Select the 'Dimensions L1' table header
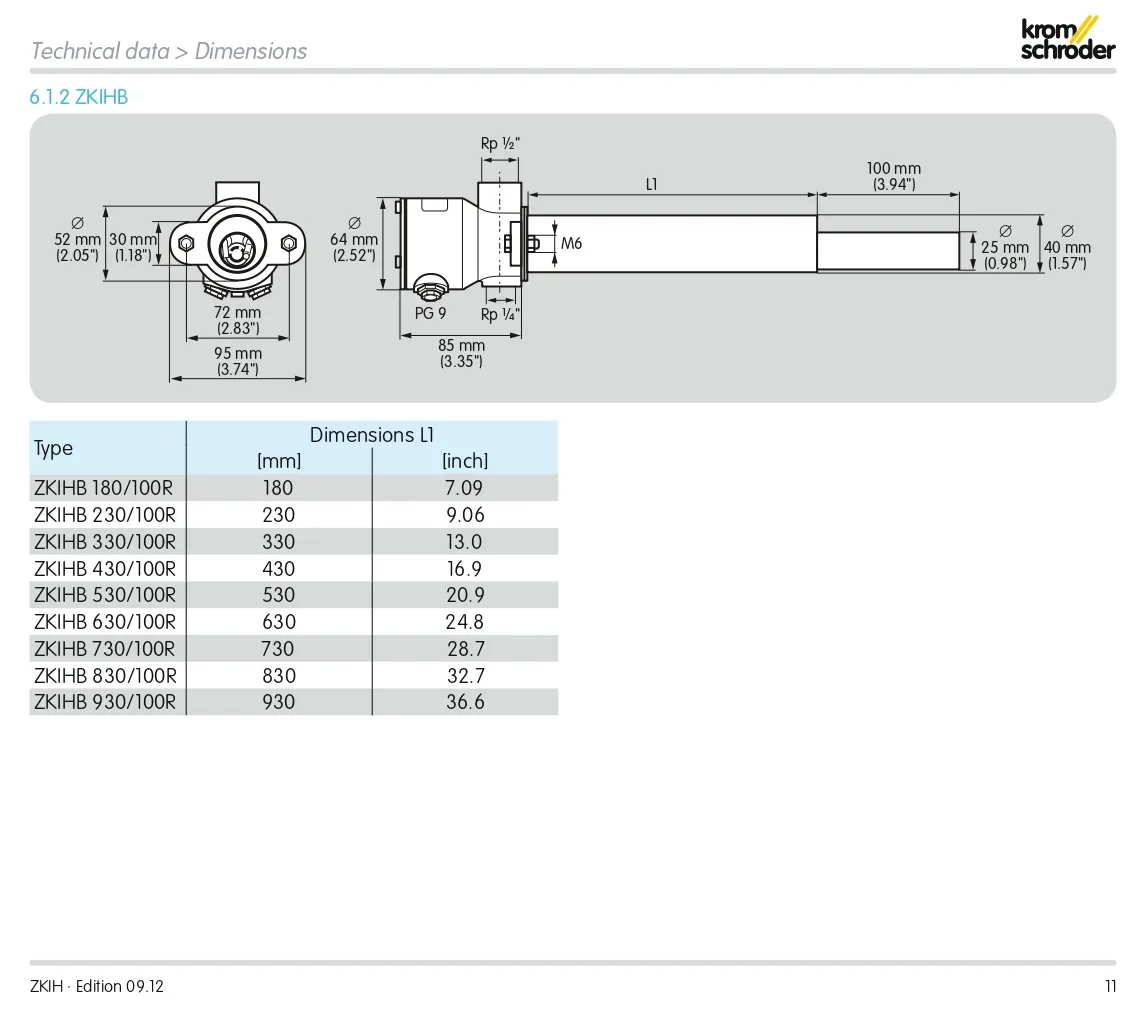 tap(371, 435)
